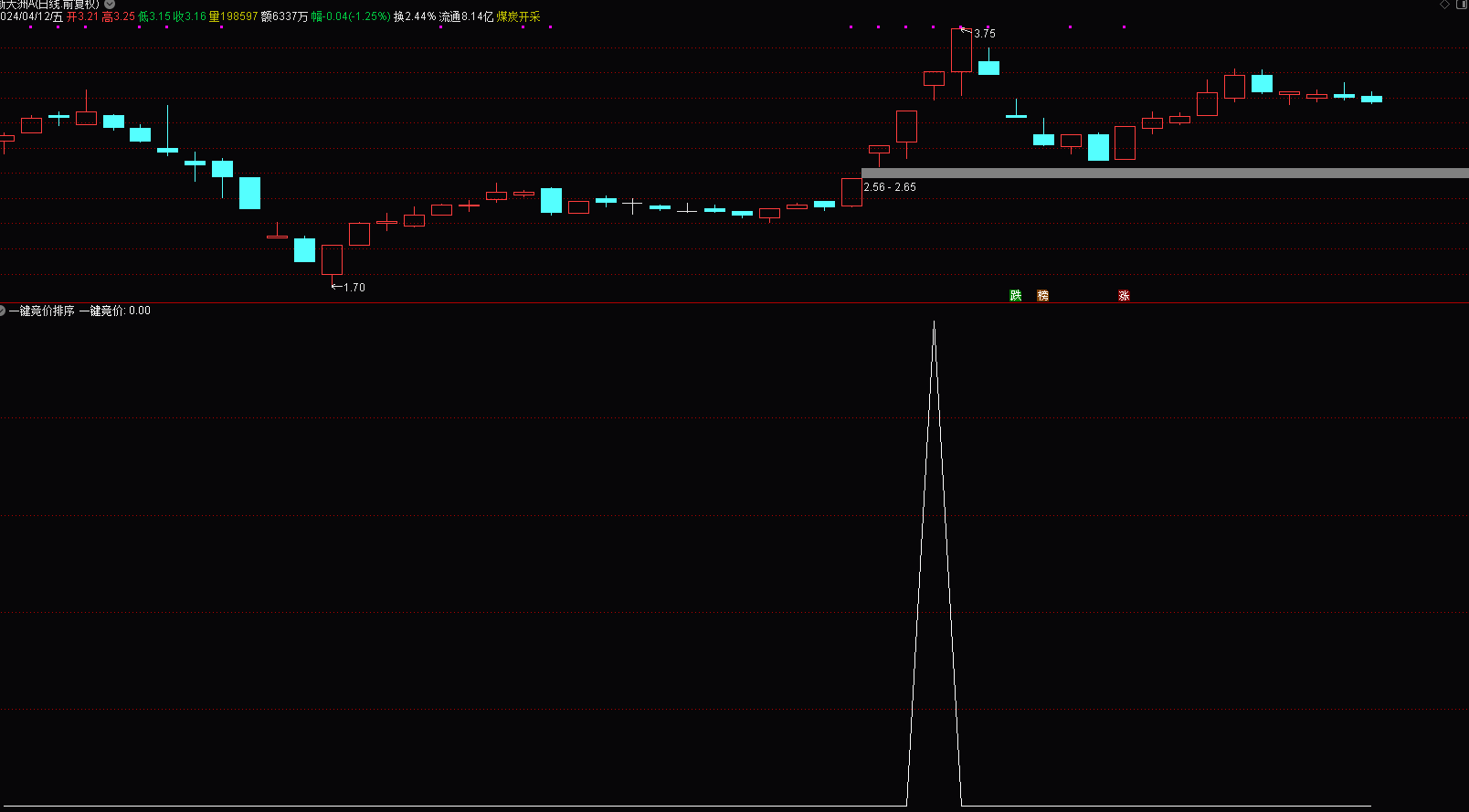Click the 一键竞价: 0.00 value label
The height and width of the screenshot is (812, 1469).
coord(115,311)
